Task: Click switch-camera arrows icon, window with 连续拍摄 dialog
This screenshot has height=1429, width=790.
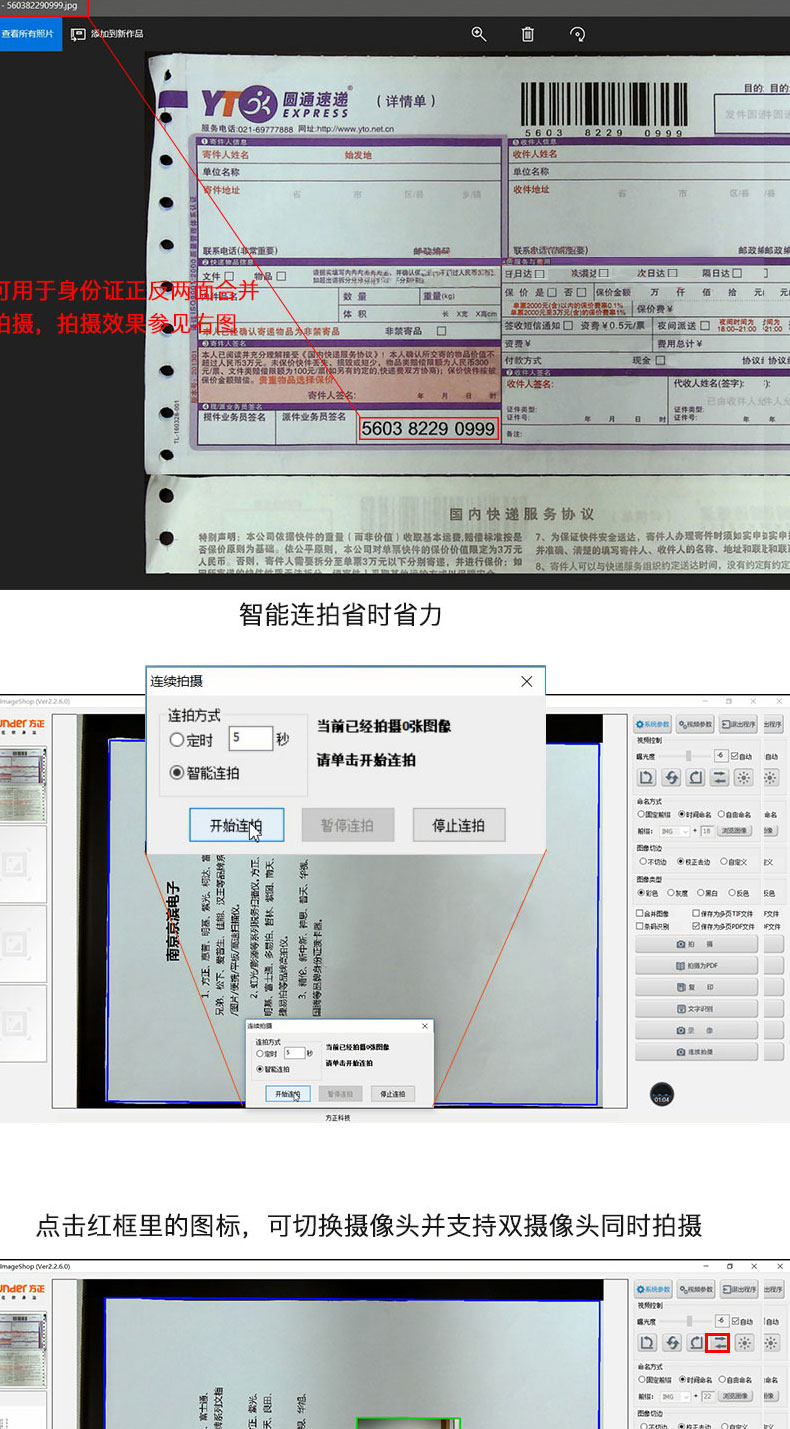Action: (719, 777)
